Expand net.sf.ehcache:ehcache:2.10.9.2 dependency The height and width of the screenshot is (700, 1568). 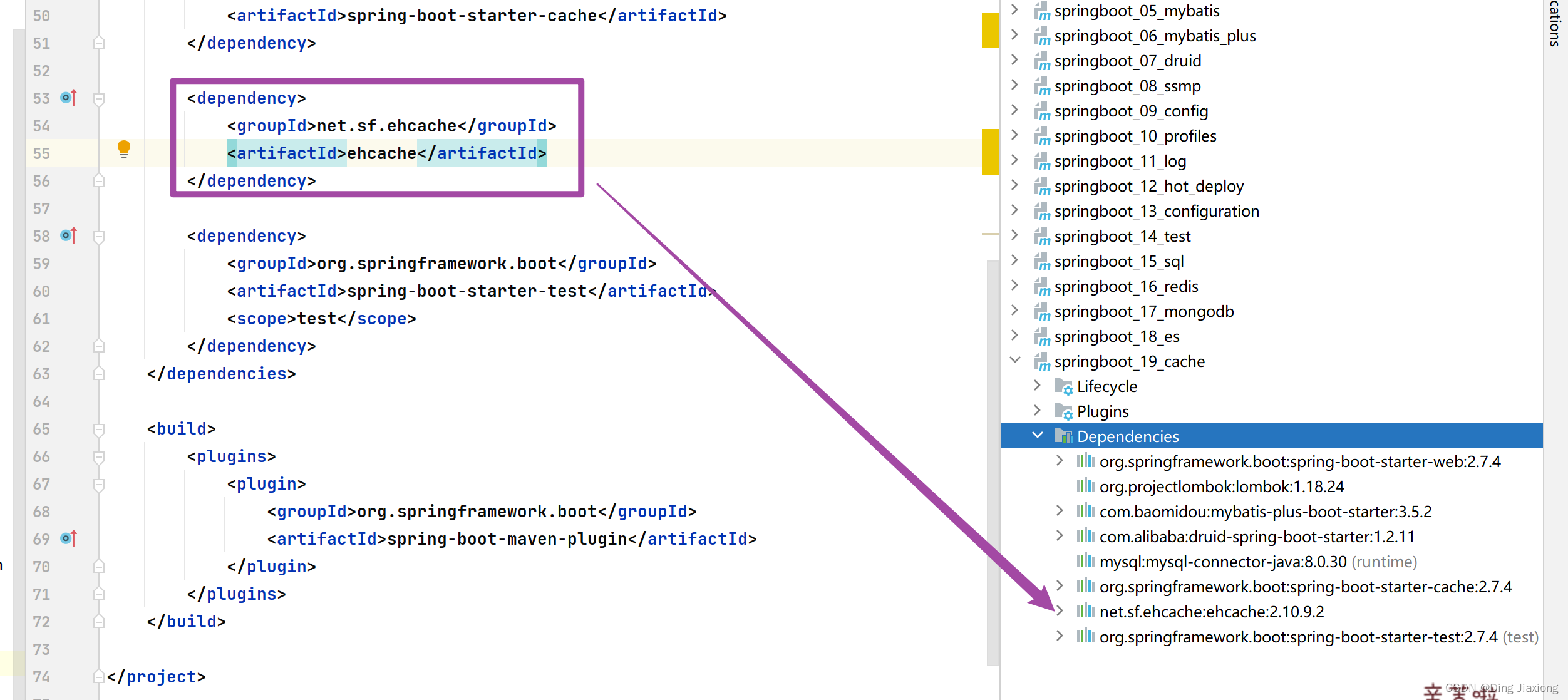[x=1060, y=610]
